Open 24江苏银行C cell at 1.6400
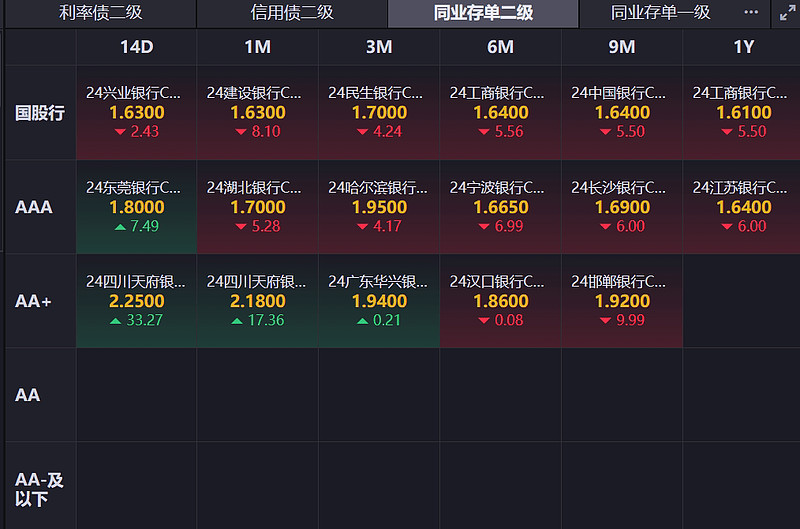Screen dimensions: 800x529 tap(742, 207)
